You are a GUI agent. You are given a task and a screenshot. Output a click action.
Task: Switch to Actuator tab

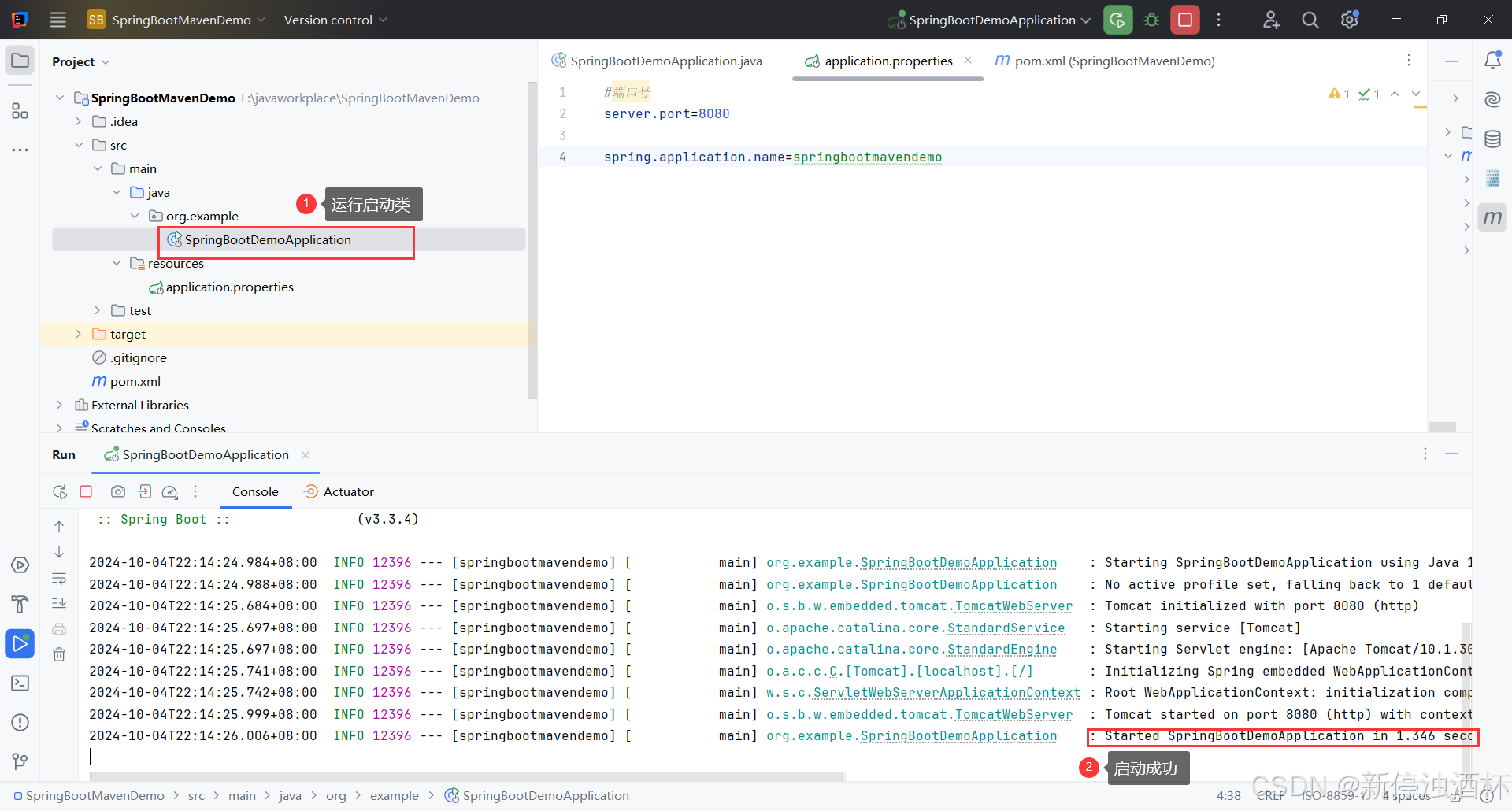click(339, 491)
